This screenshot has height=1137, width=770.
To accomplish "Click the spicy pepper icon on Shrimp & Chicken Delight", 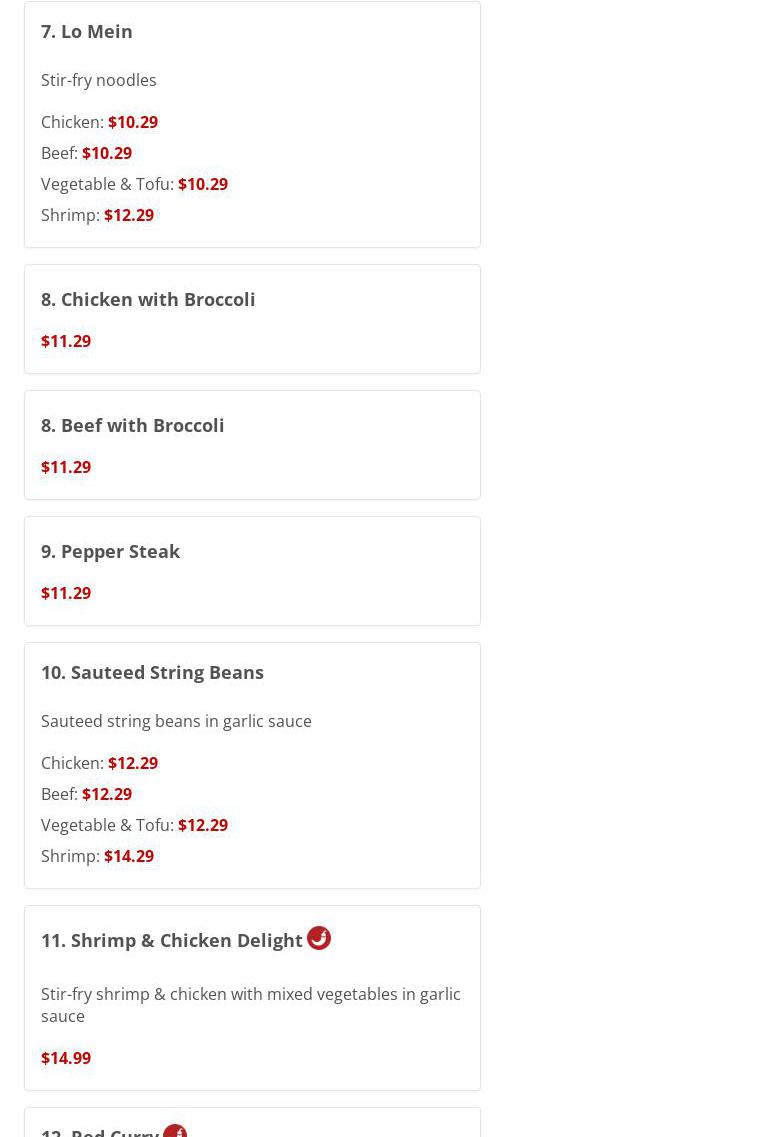I will pyautogui.click(x=319, y=938).
